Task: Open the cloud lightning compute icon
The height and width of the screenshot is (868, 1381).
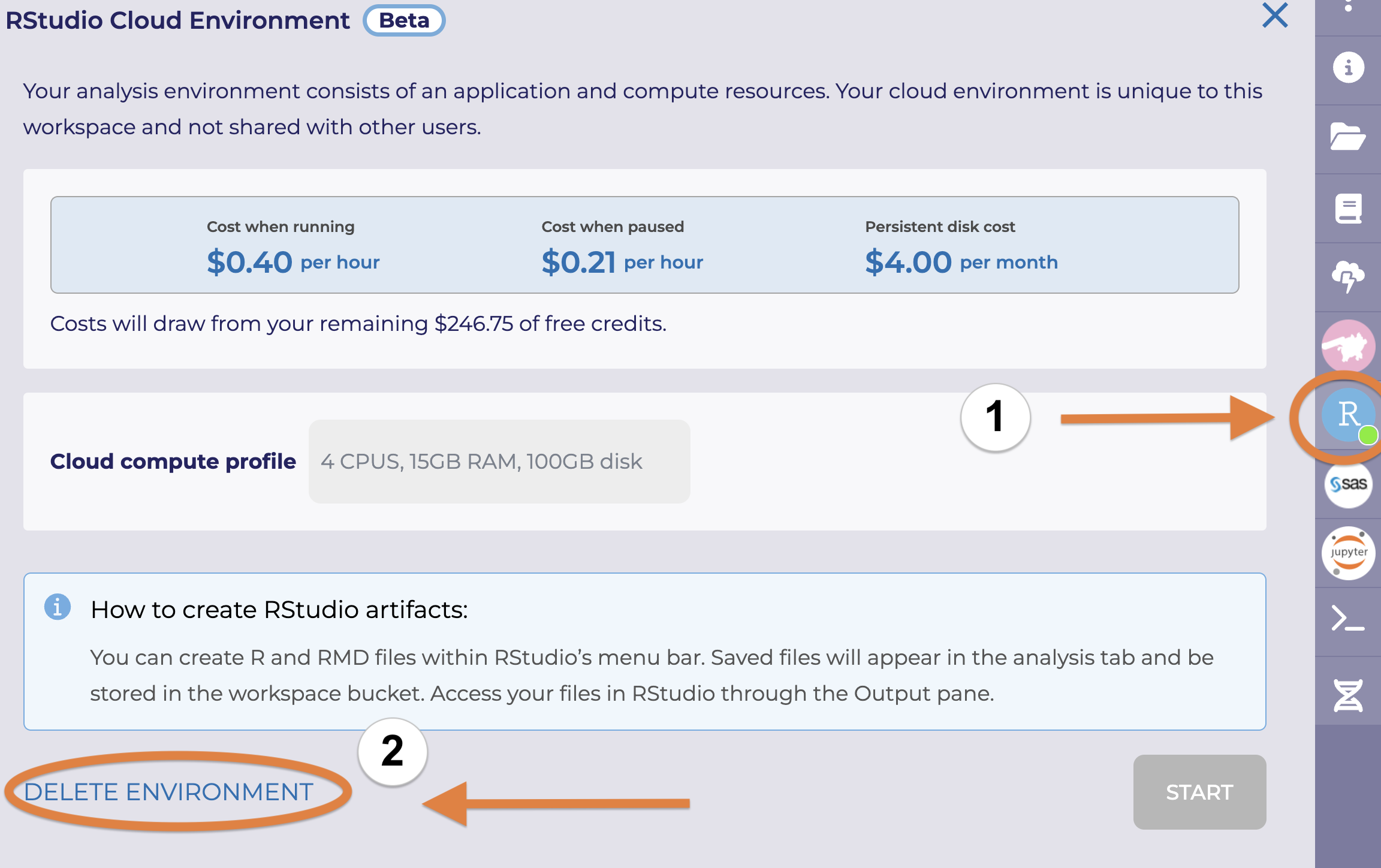Action: 1348,277
